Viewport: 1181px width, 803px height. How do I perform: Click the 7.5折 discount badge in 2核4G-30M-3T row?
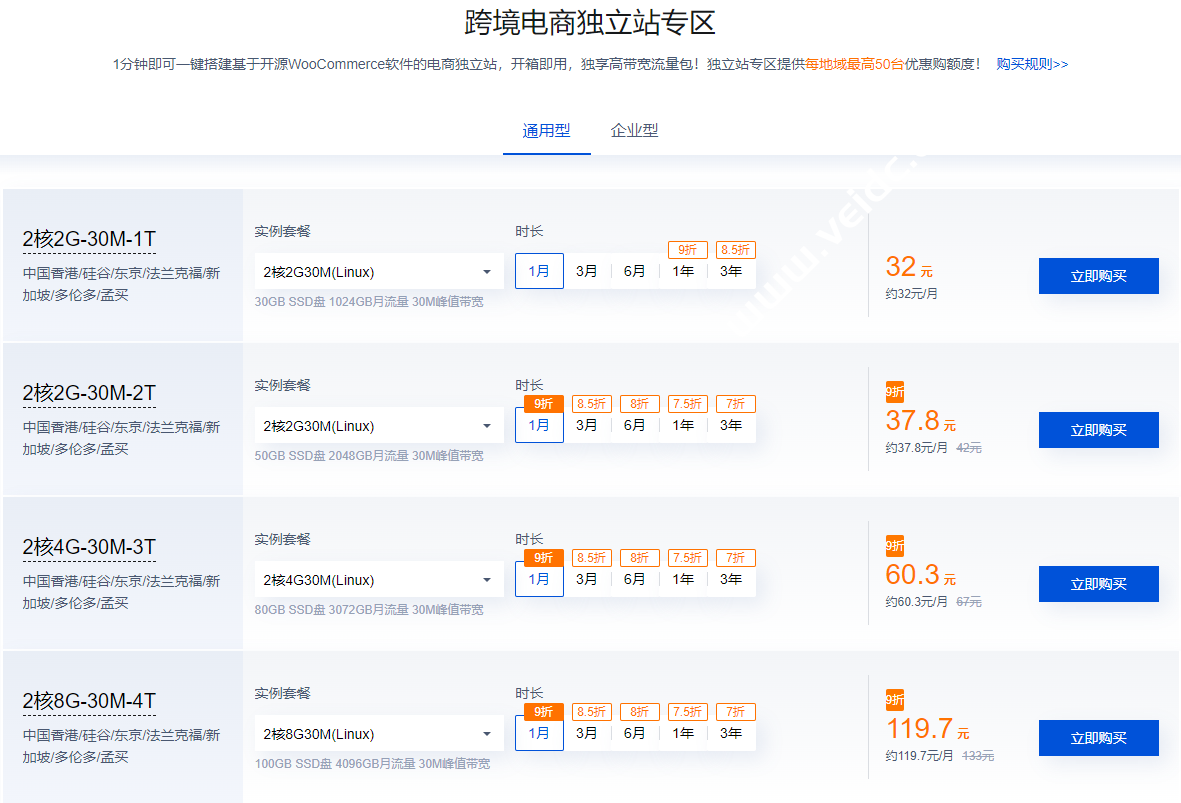coord(687,558)
